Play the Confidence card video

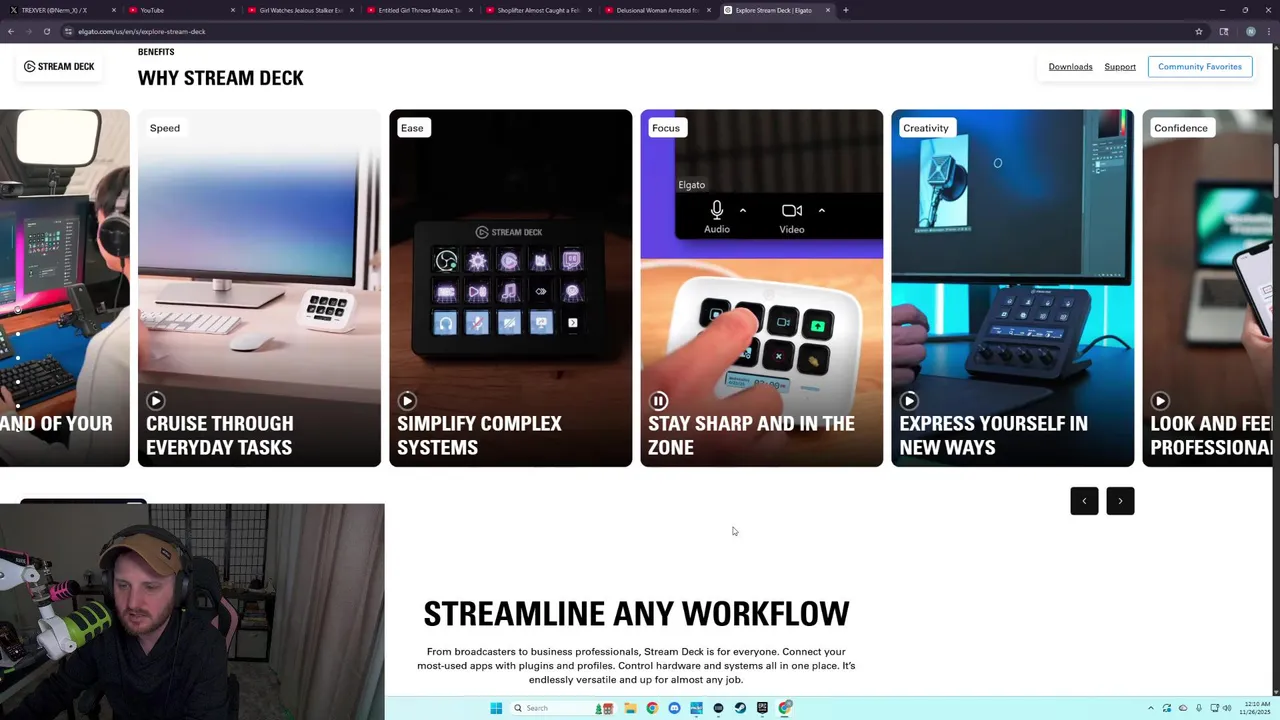[1160, 401]
